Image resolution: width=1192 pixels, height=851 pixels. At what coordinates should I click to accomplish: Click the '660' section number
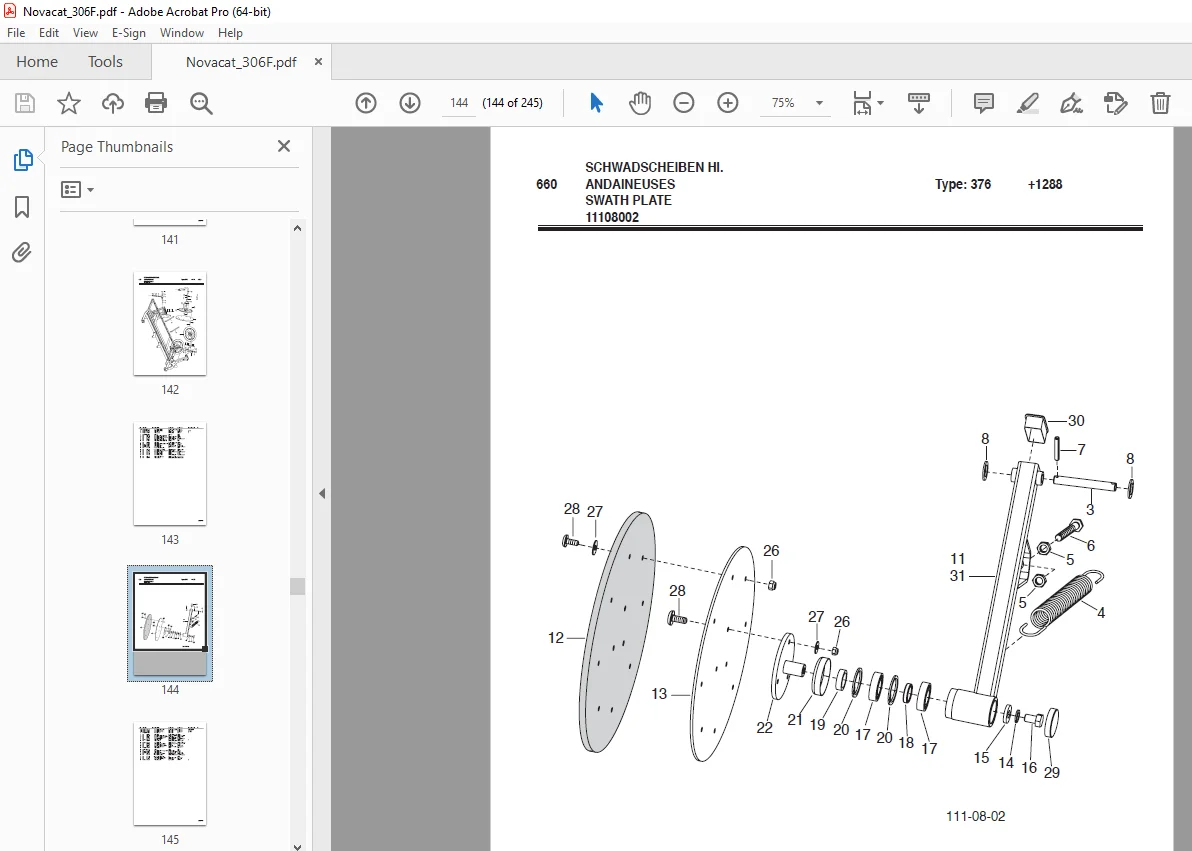pos(547,184)
